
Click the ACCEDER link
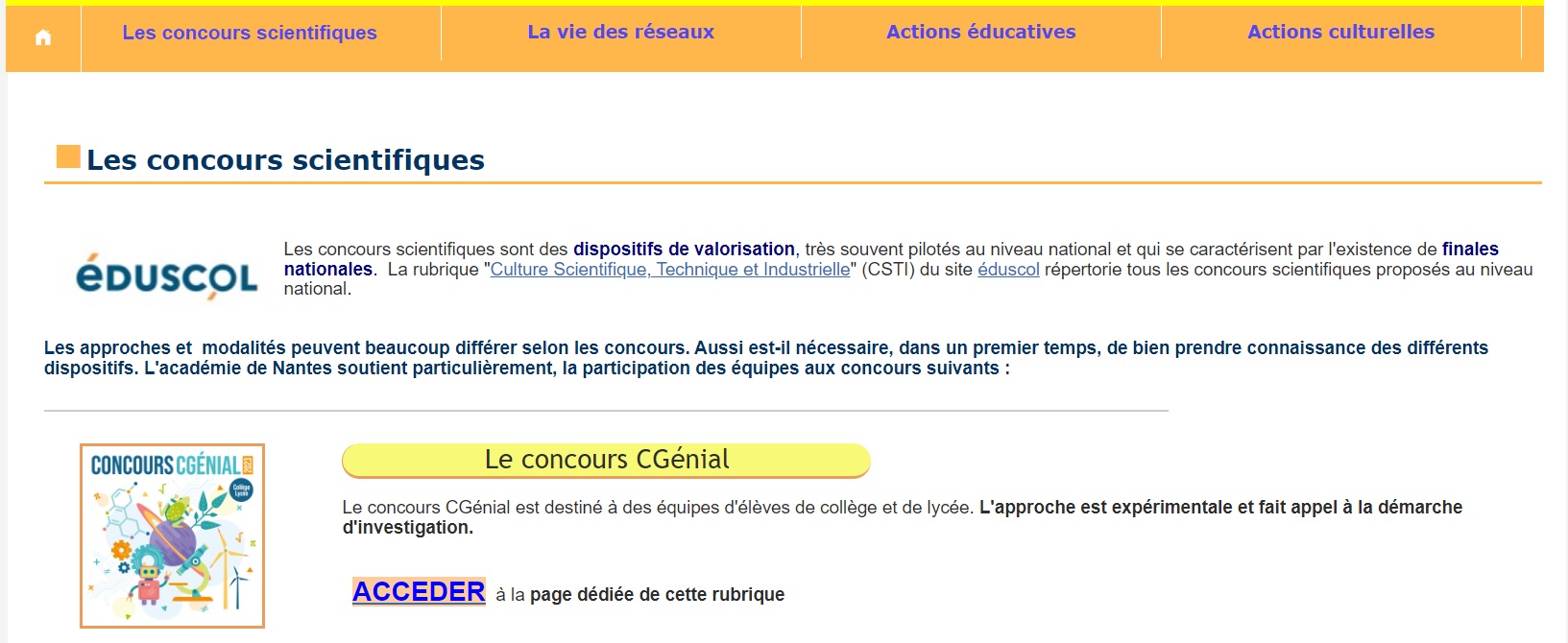pyautogui.click(x=419, y=592)
